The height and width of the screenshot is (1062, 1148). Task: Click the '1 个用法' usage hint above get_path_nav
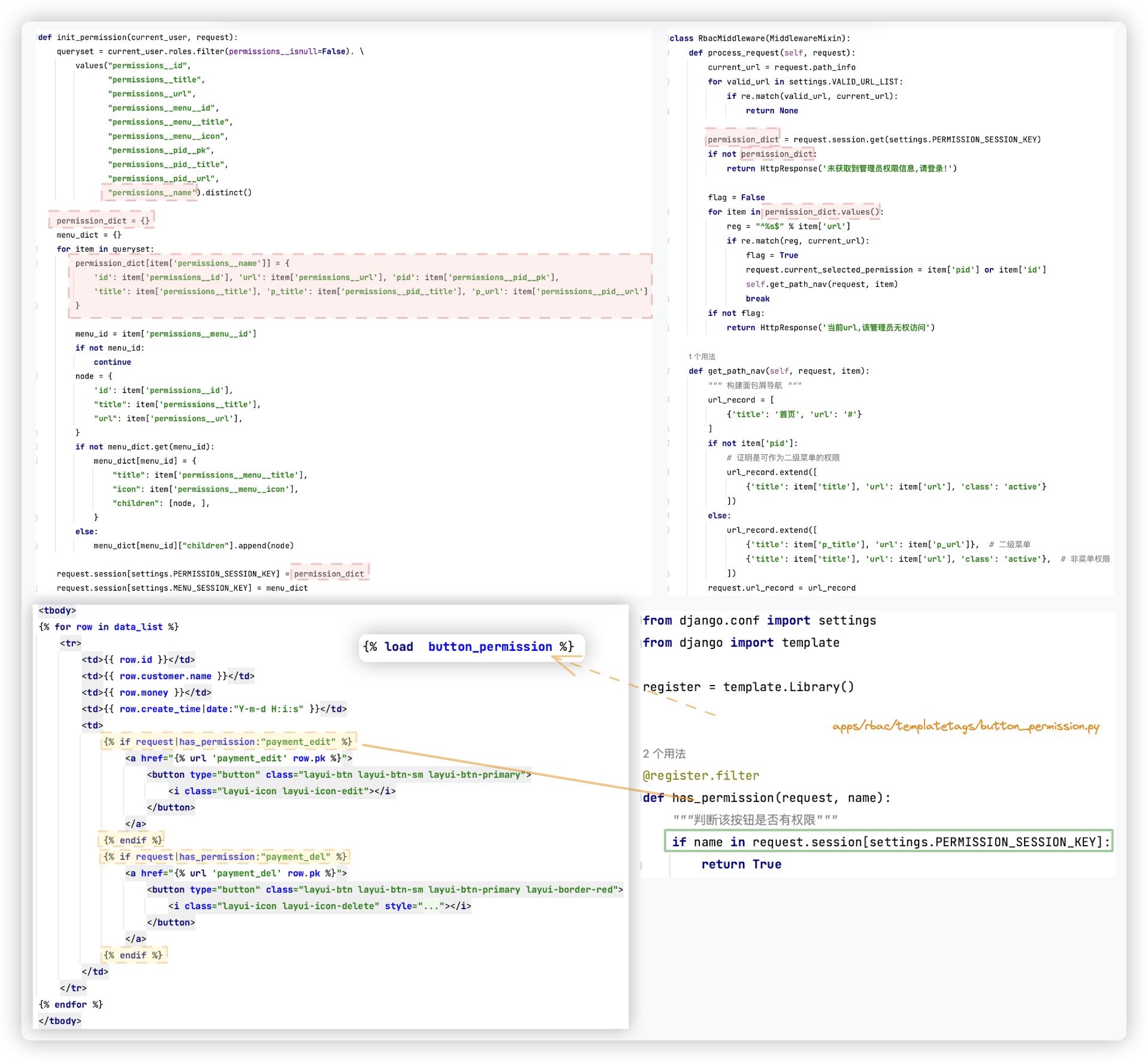pos(702,357)
